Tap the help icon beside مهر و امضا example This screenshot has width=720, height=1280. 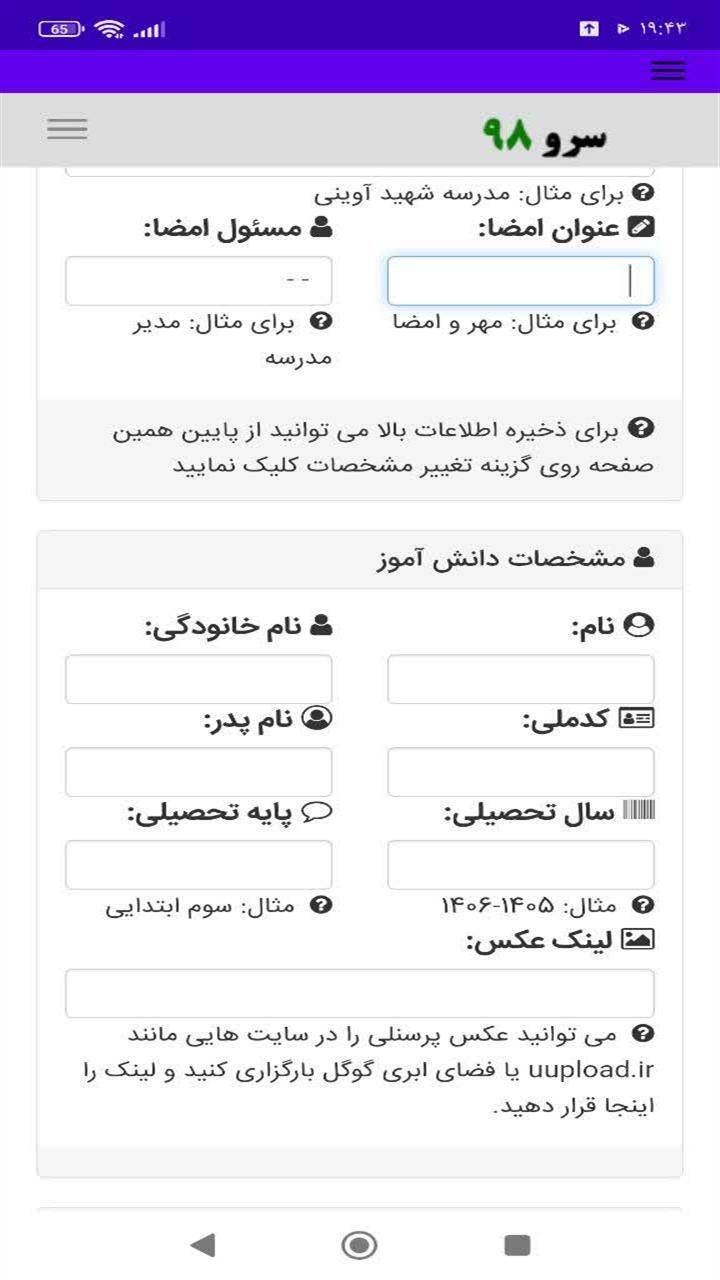pos(645,322)
